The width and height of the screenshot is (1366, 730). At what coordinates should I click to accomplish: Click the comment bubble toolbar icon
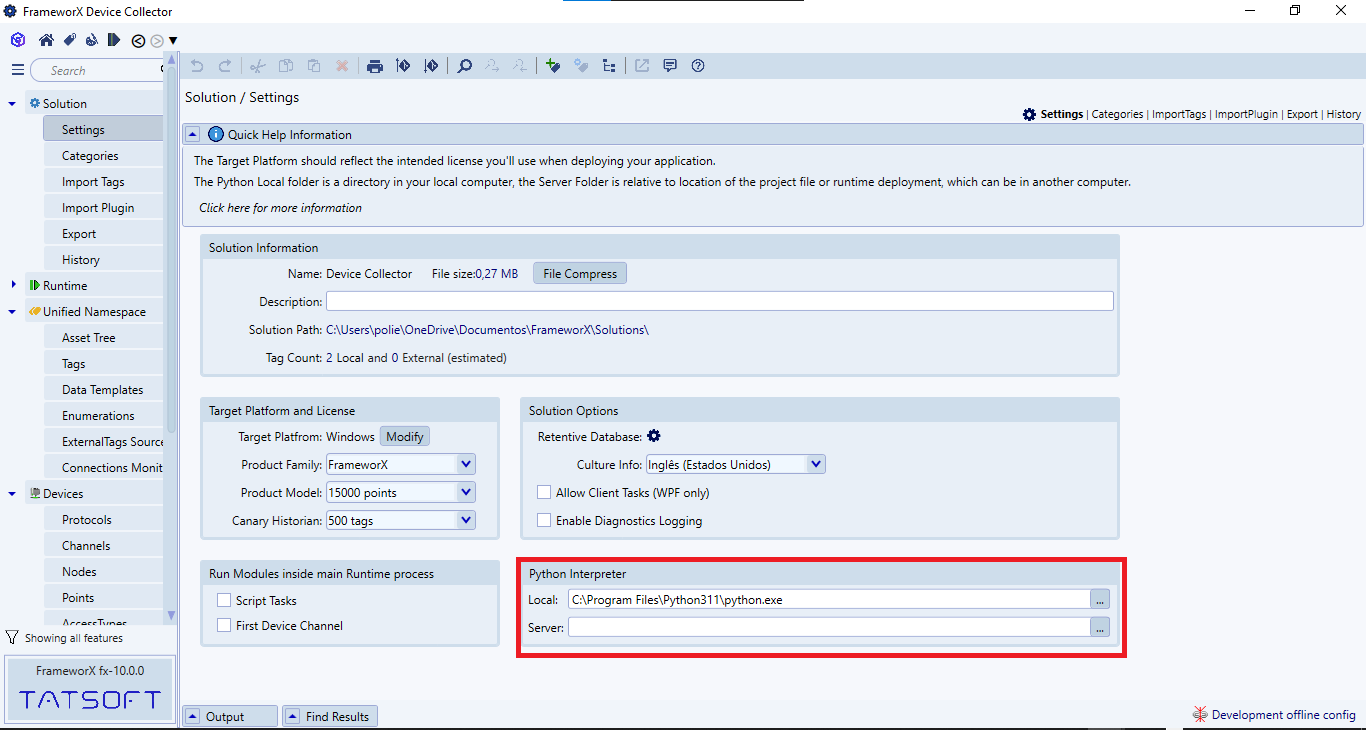tap(670, 66)
